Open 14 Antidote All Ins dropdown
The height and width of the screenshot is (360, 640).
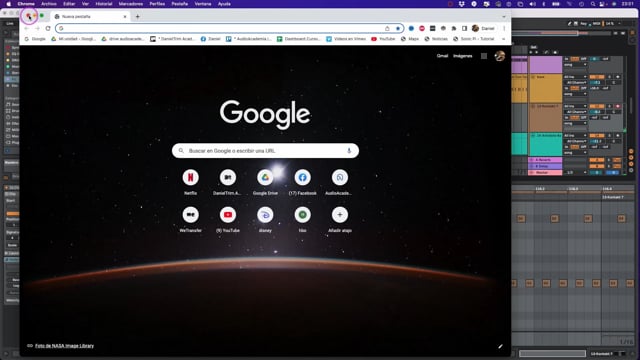pos(575,135)
